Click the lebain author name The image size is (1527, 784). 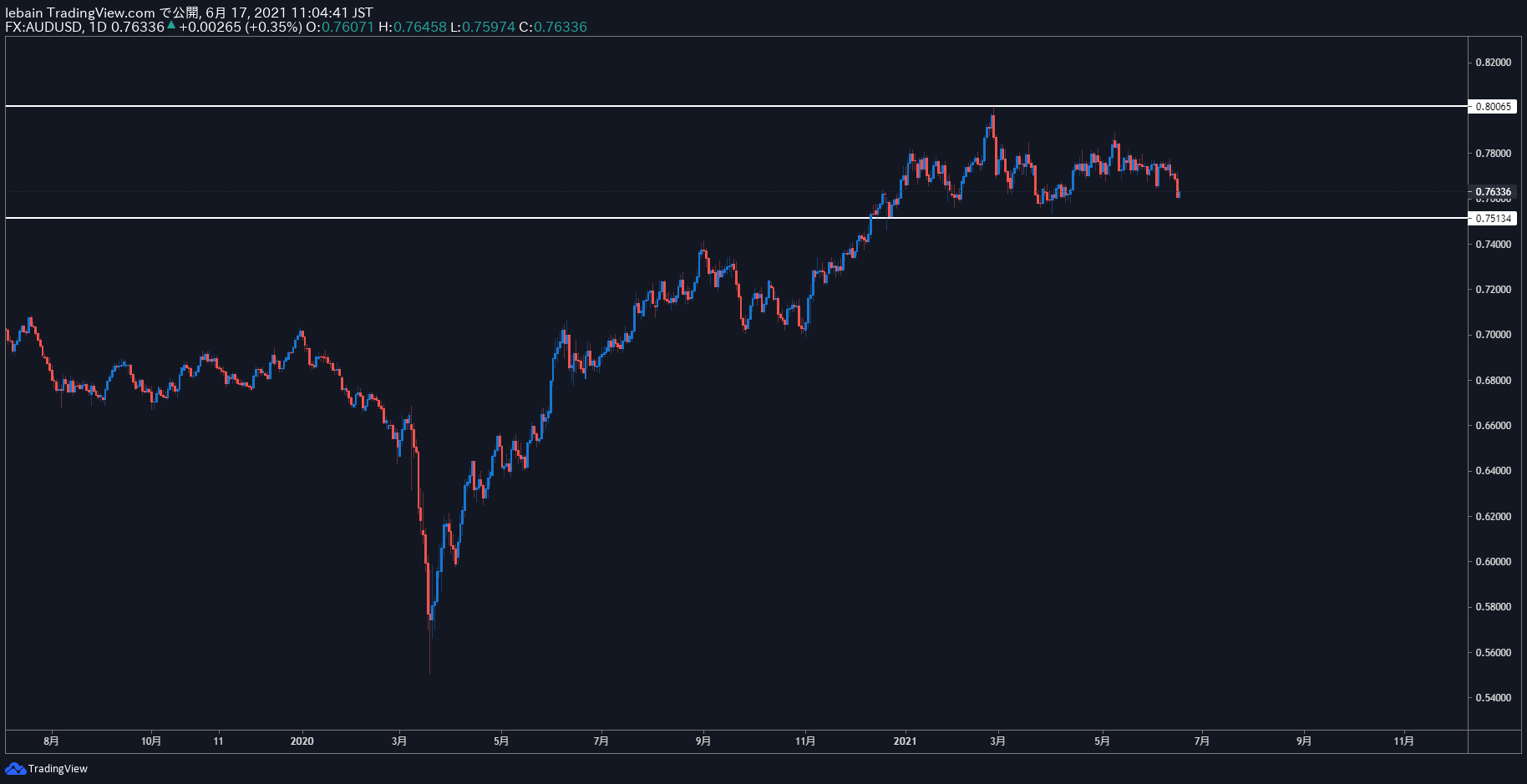(x=24, y=13)
